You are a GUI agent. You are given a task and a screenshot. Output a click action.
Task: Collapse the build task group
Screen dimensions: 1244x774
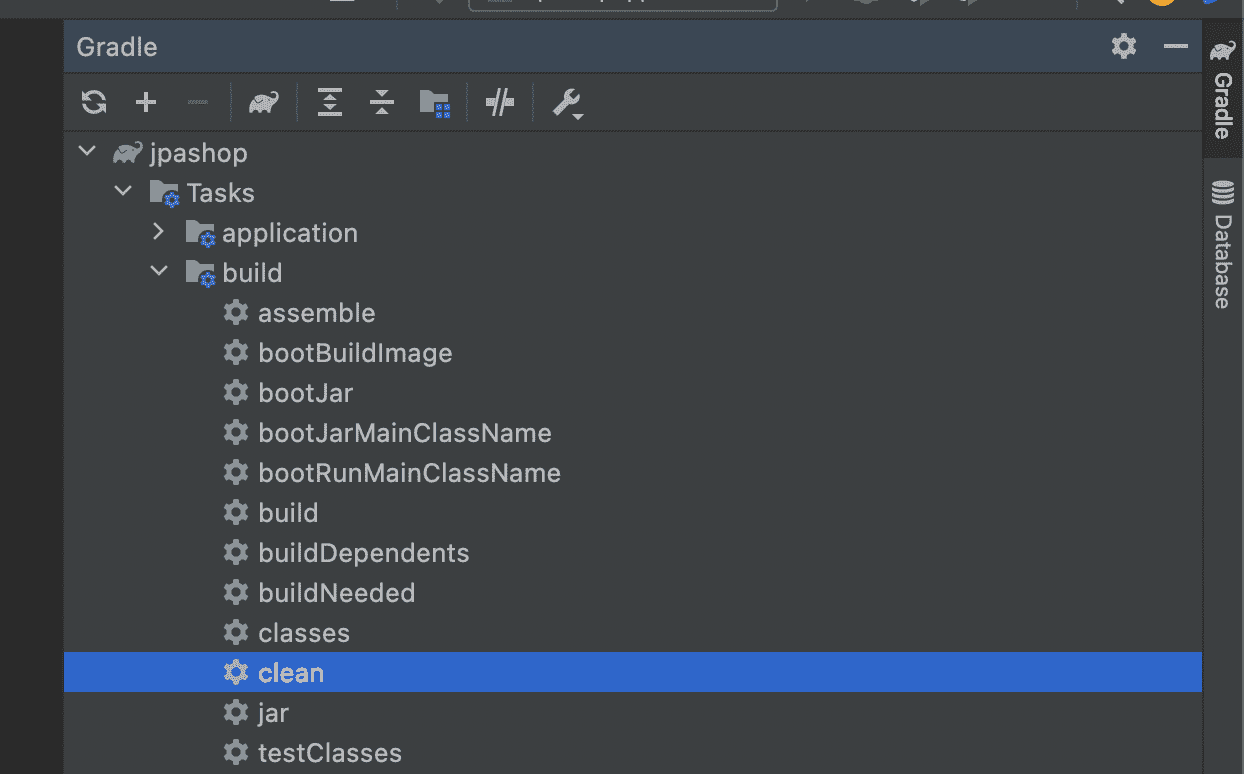coord(158,272)
